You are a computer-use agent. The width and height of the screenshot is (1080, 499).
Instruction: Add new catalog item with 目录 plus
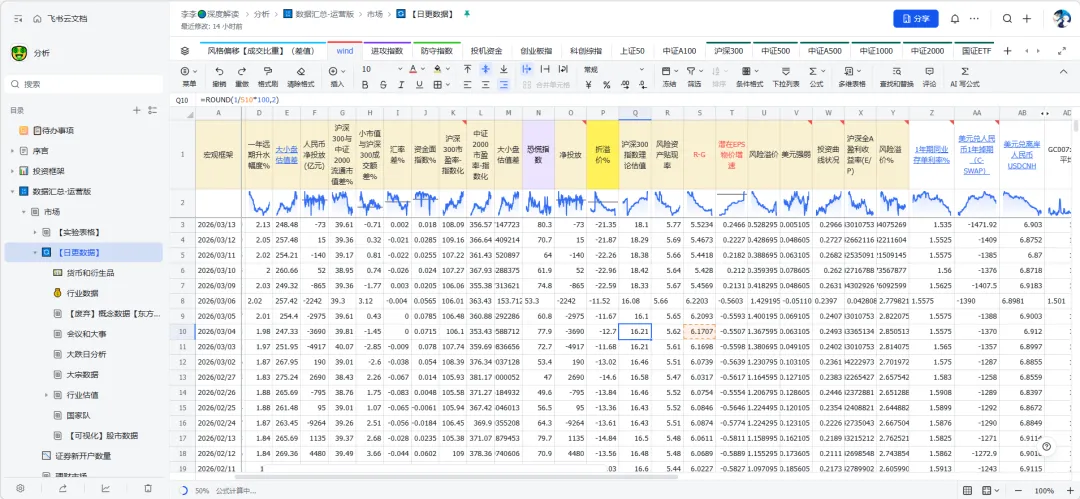tap(136, 110)
